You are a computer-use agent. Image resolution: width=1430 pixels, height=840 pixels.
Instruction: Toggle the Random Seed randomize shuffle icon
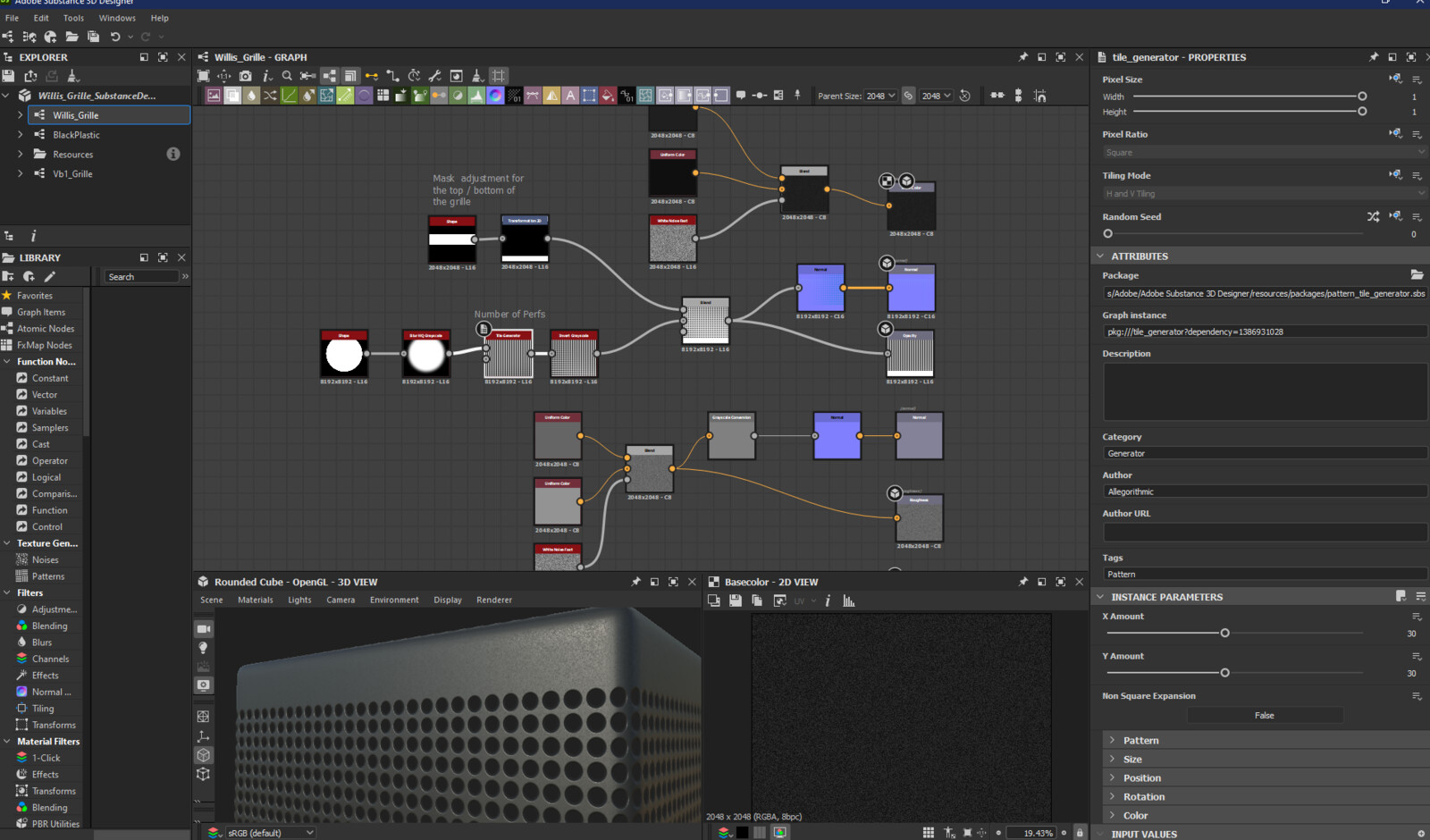(x=1374, y=216)
